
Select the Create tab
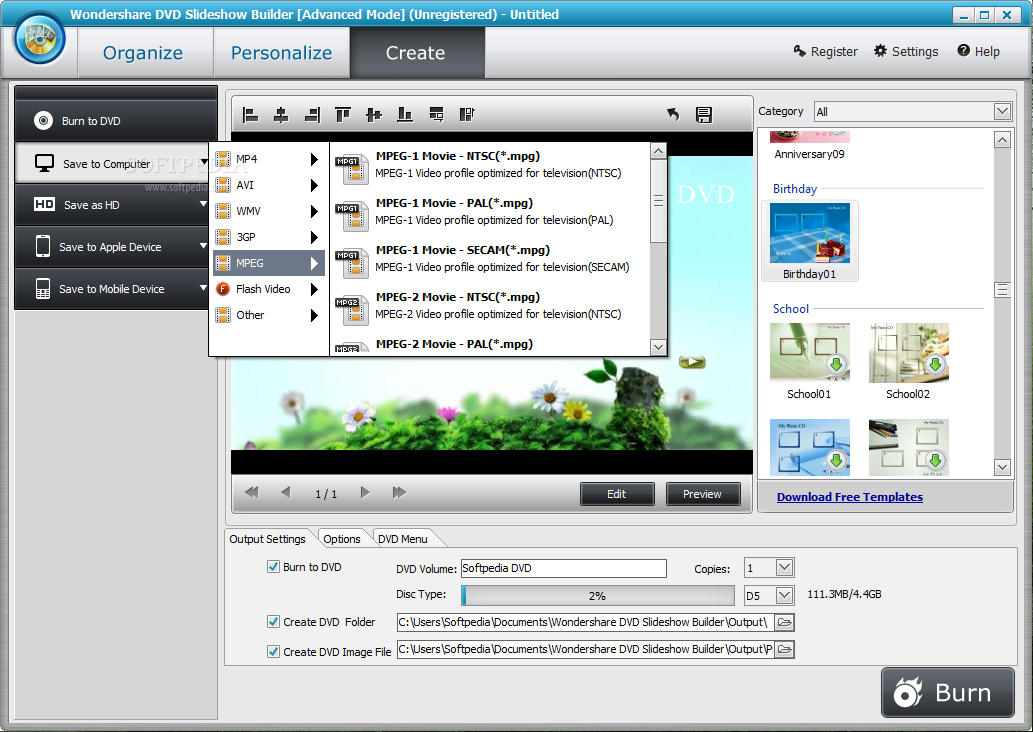417,53
